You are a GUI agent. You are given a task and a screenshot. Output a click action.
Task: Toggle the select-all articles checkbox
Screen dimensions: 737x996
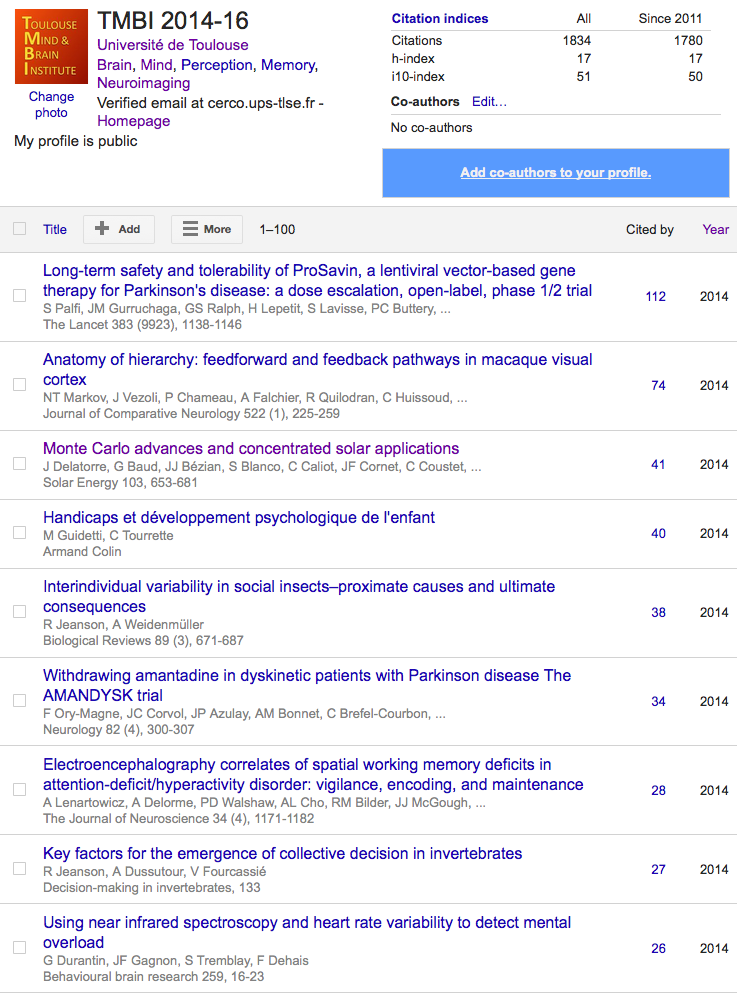pos(20,229)
